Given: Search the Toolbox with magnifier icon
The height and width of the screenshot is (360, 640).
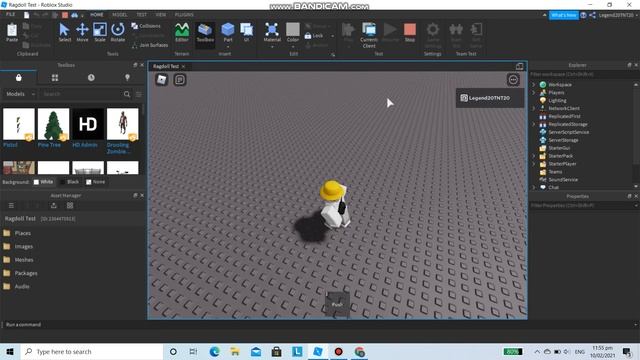Looking at the screenshot, I should pyautogui.click(x=127, y=94).
